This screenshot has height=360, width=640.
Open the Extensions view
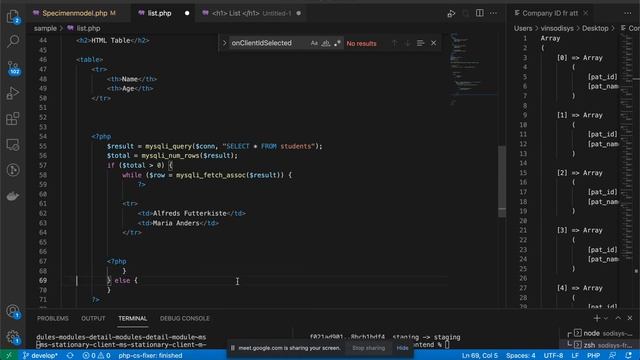pyautogui.click(x=13, y=119)
